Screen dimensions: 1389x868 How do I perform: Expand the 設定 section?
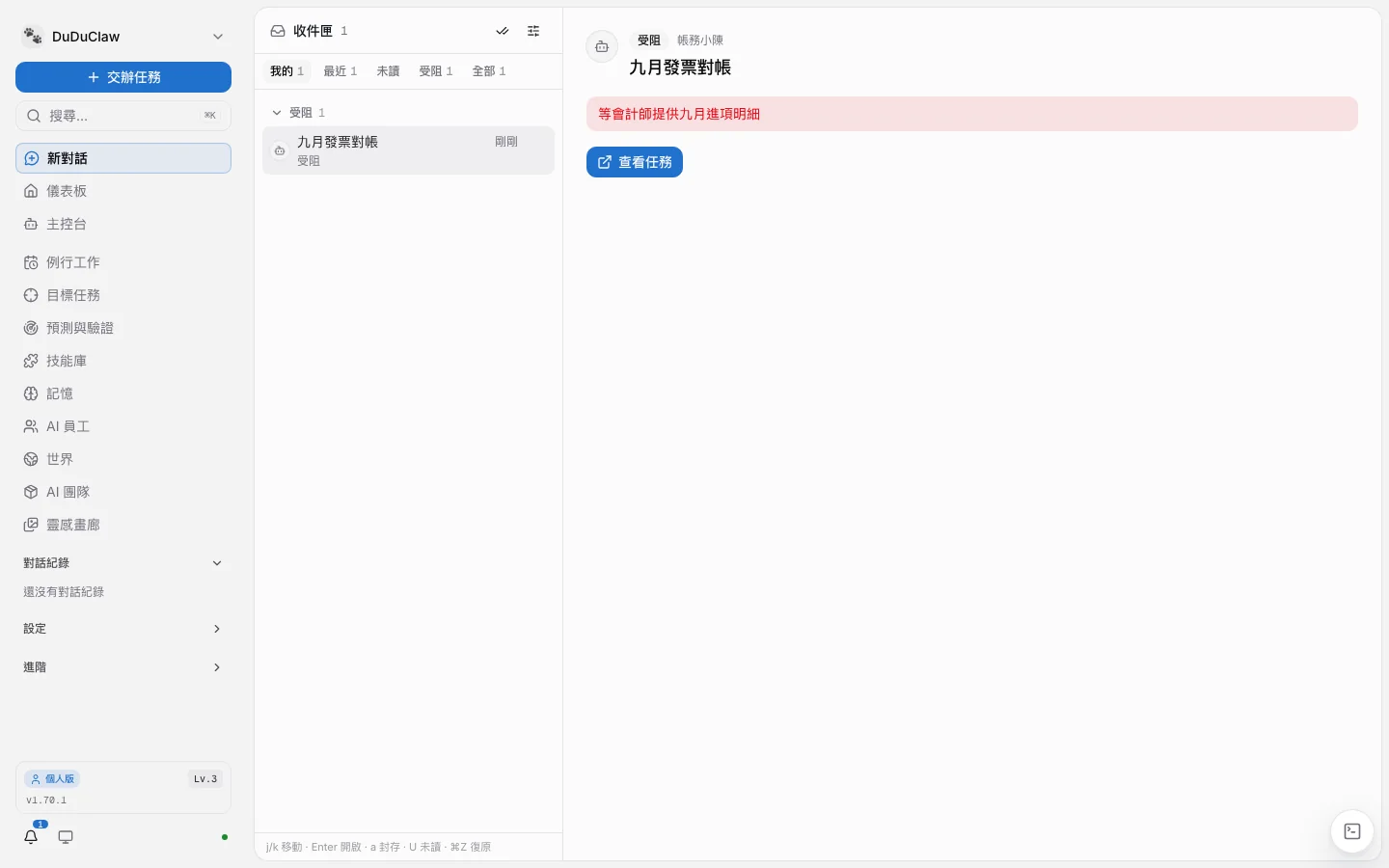tap(217, 629)
